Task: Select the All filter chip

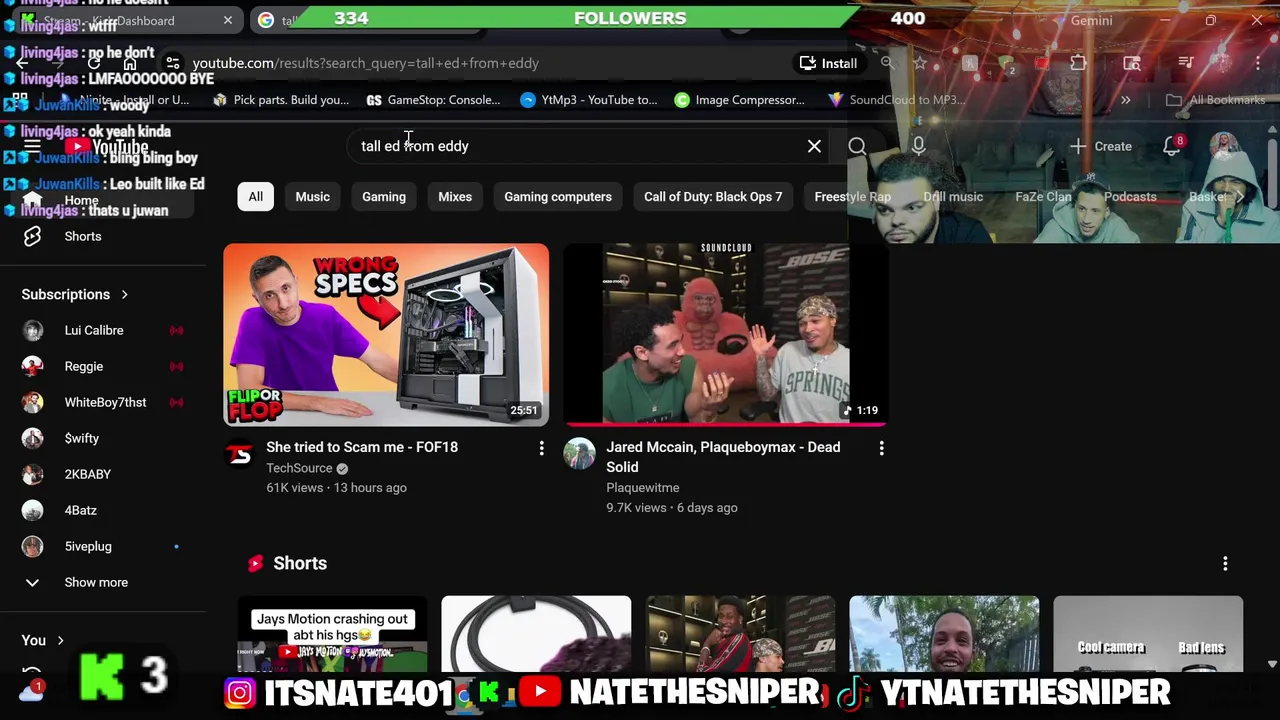Action: click(x=256, y=197)
